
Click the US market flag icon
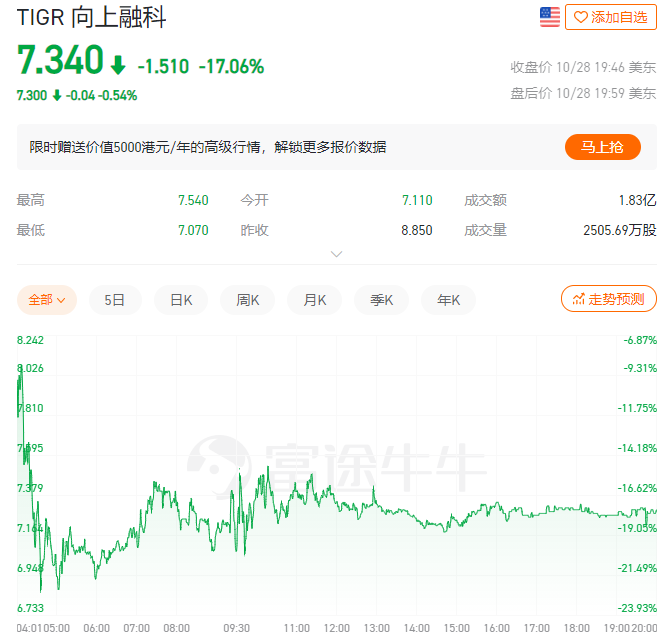point(550,16)
